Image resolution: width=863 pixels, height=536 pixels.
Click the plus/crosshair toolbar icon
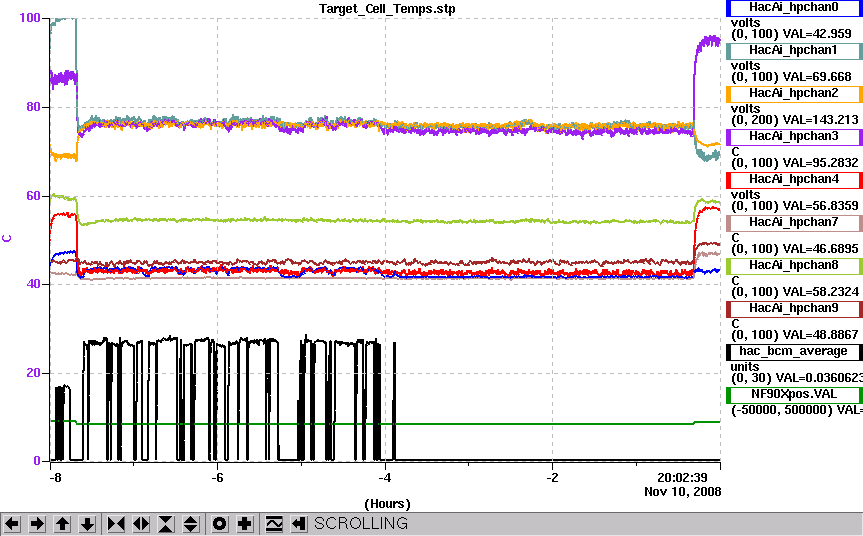[244, 523]
